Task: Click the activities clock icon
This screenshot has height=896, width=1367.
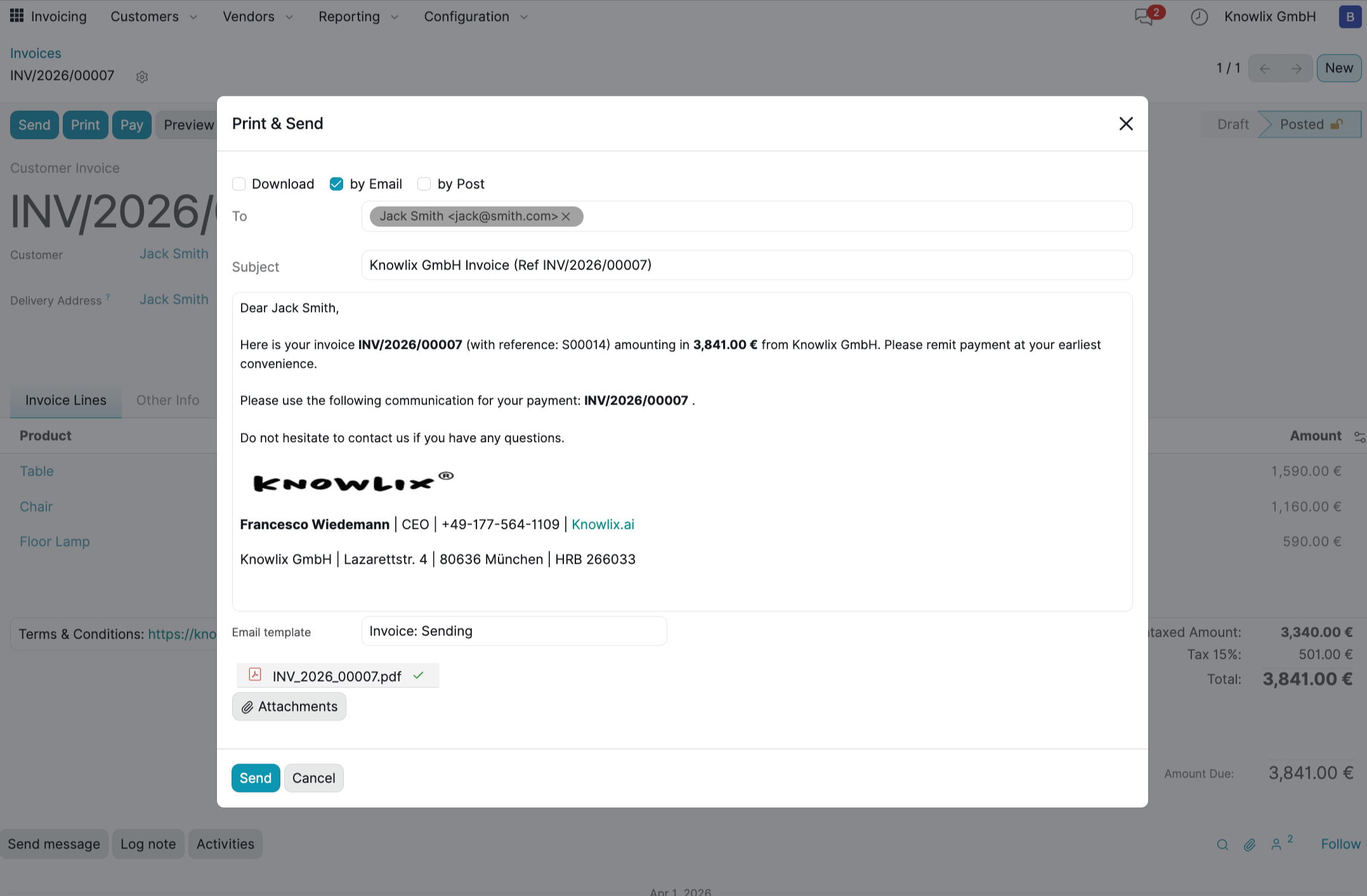Action: [x=1199, y=17]
